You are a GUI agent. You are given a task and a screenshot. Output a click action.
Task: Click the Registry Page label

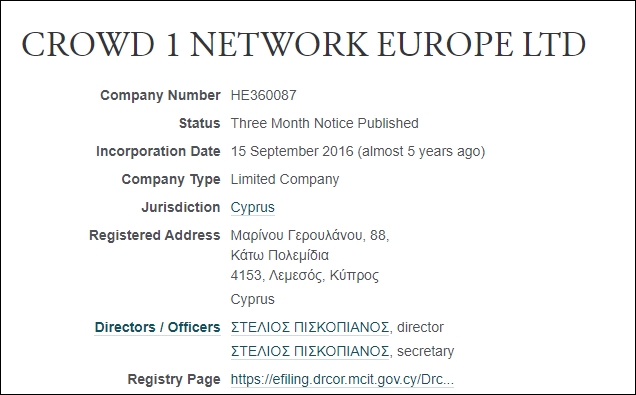(174, 380)
